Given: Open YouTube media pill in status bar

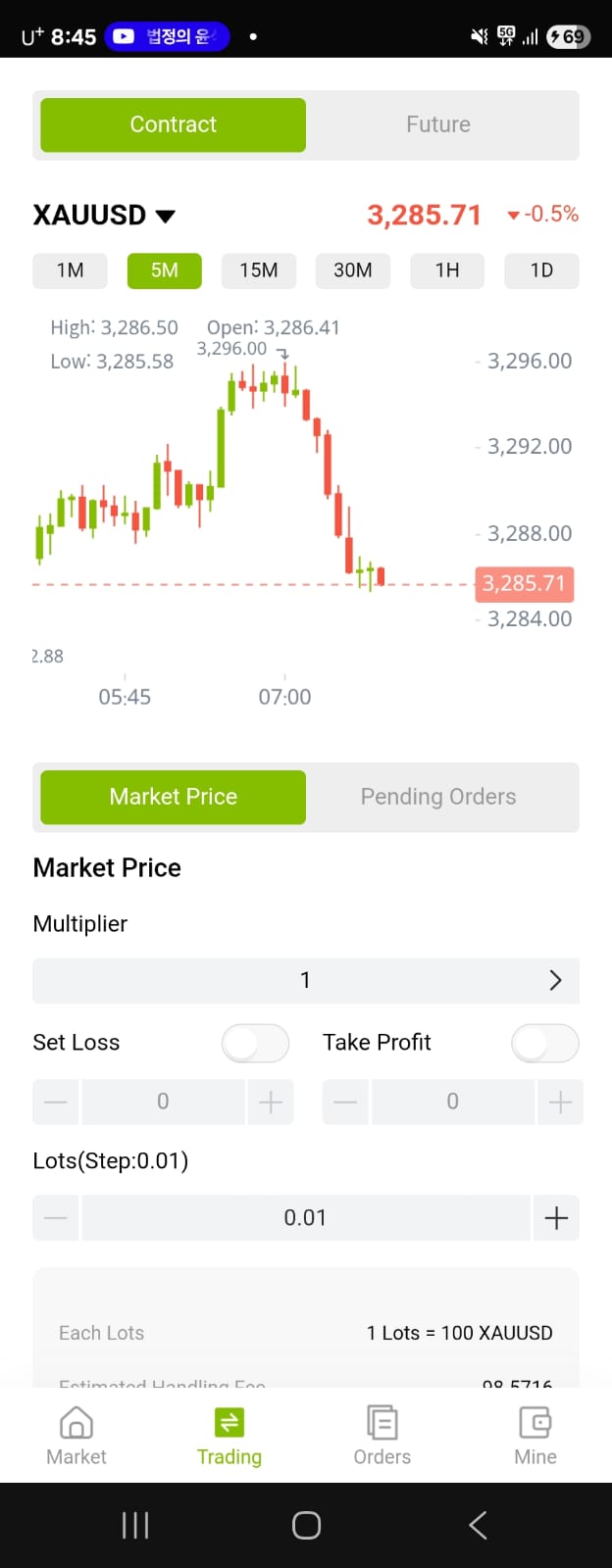Looking at the screenshot, I should click(x=168, y=36).
